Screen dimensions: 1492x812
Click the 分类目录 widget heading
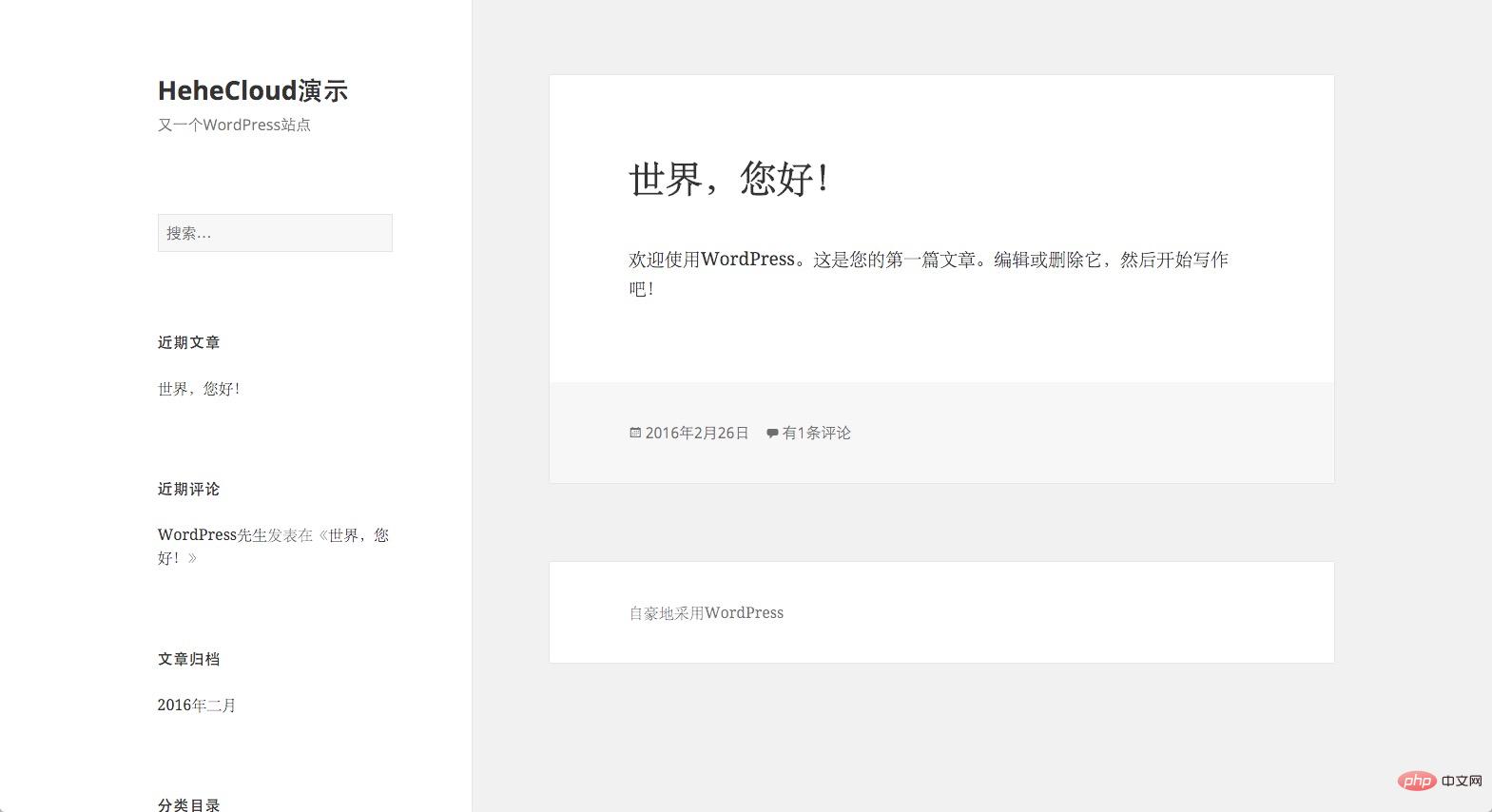point(188,804)
